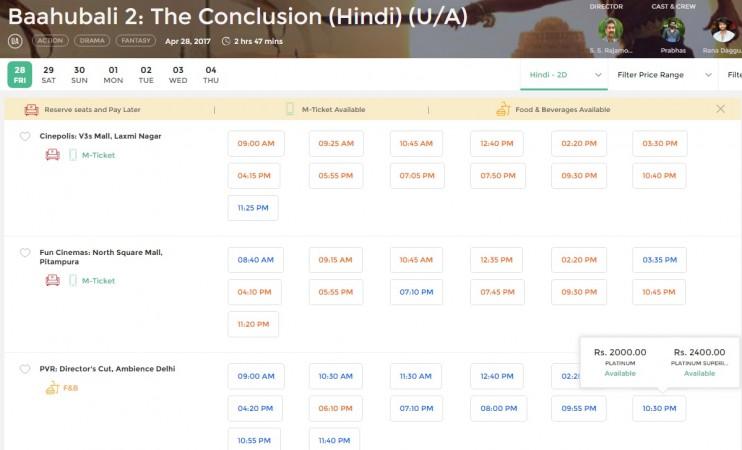Open S. S. Rajamouli director photo
The width and height of the screenshot is (742, 450).
[x=610, y=29]
